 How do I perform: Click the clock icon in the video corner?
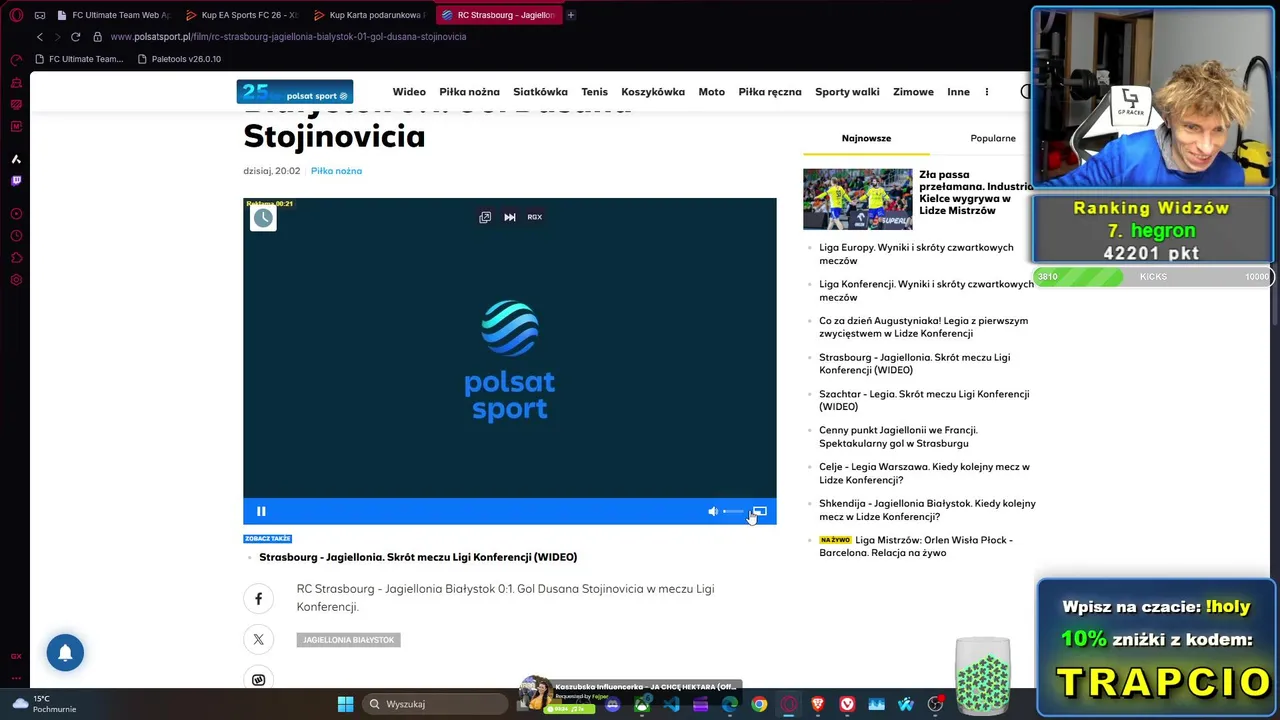click(x=263, y=218)
